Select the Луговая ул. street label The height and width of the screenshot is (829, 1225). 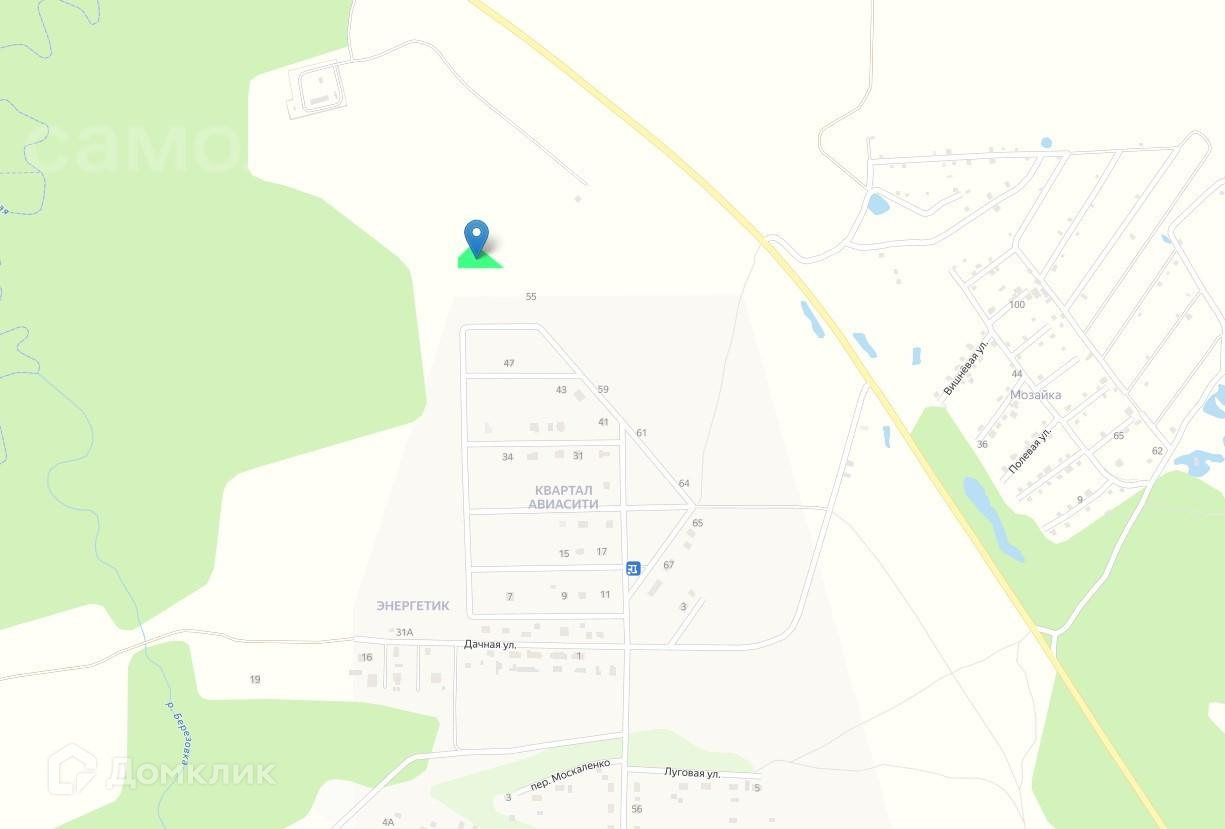(693, 773)
